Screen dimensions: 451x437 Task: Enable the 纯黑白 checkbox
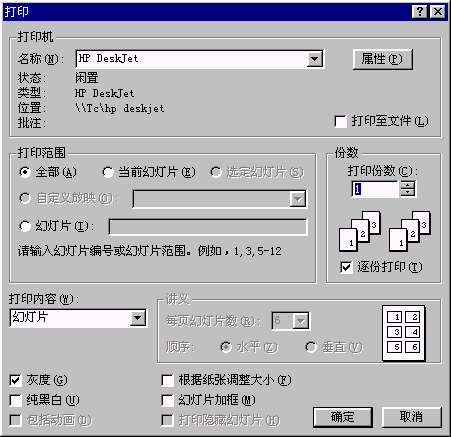[15, 400]
